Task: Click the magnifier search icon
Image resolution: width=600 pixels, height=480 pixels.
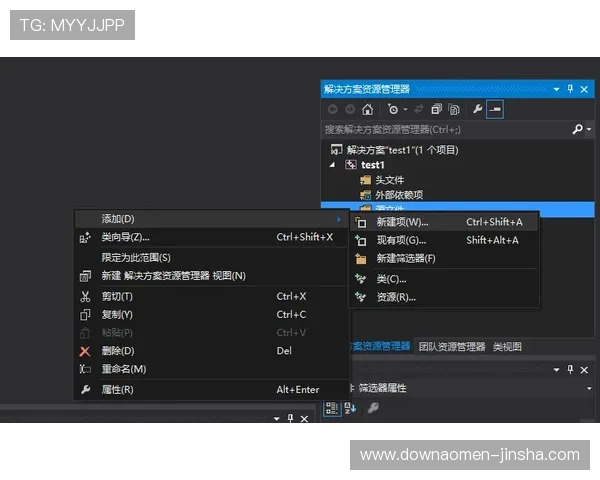Action: (577, 129)
